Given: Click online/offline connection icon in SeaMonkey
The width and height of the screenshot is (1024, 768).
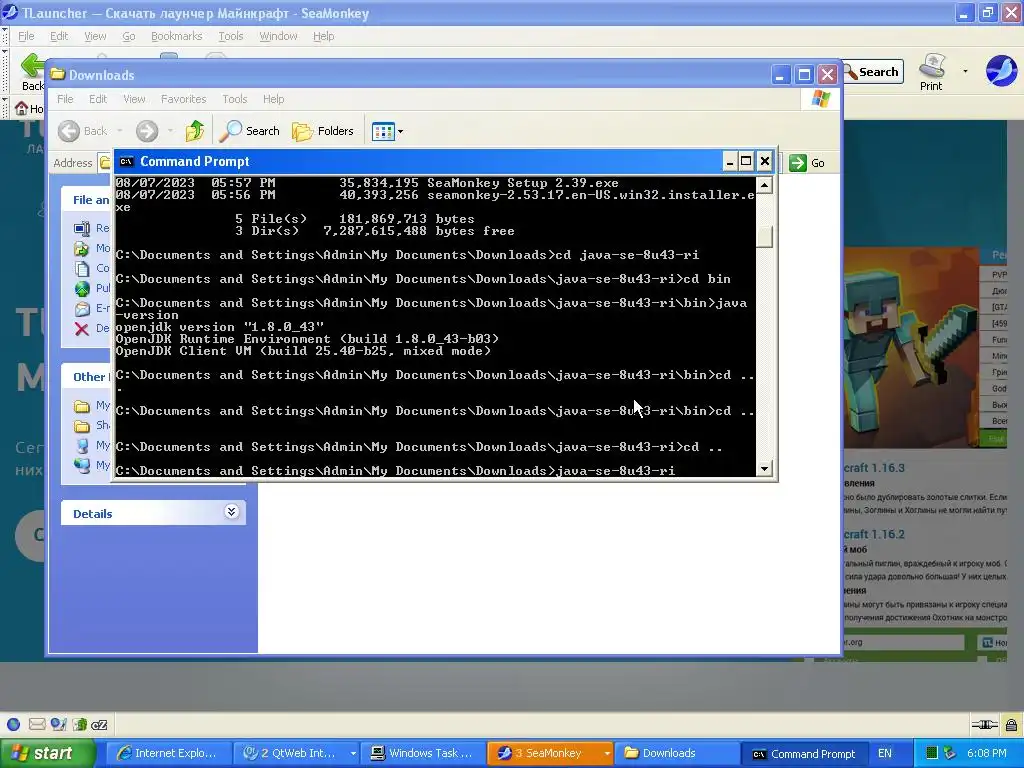Looking at the screenshot, I should 984,724.
